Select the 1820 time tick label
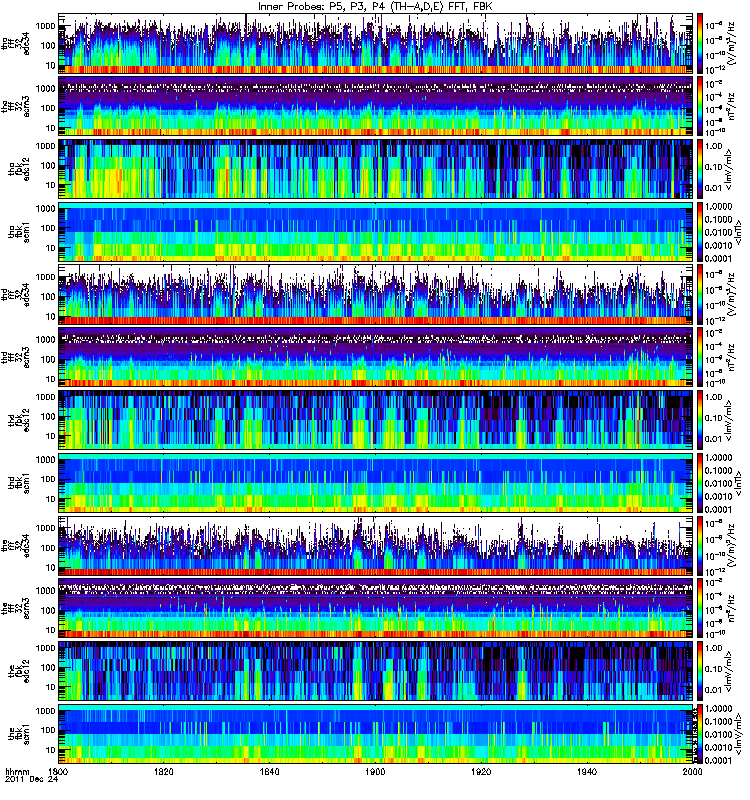This screenshot has width=750, height=800. (x=164, y=771)
